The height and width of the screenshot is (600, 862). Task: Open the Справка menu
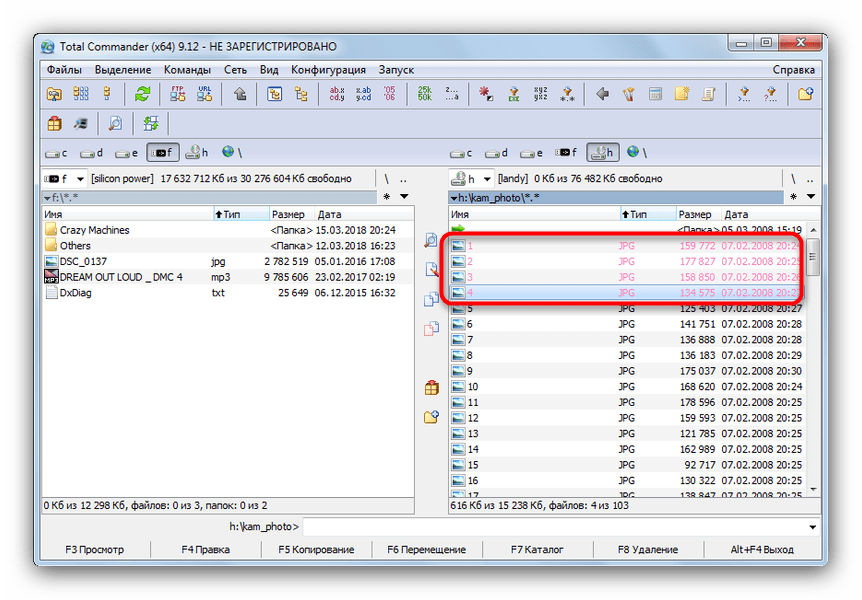pyautogui.click(x=794, y=70)
